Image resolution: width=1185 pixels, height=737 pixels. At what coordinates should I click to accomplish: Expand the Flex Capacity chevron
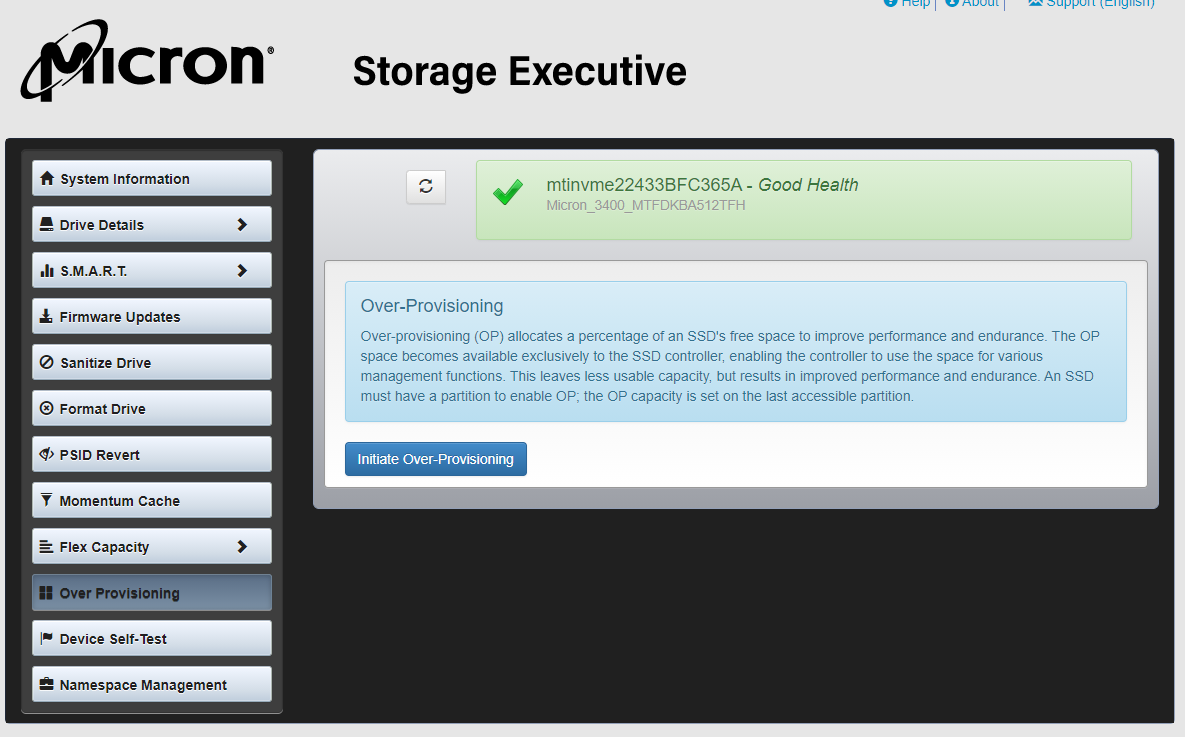(242, 547)
